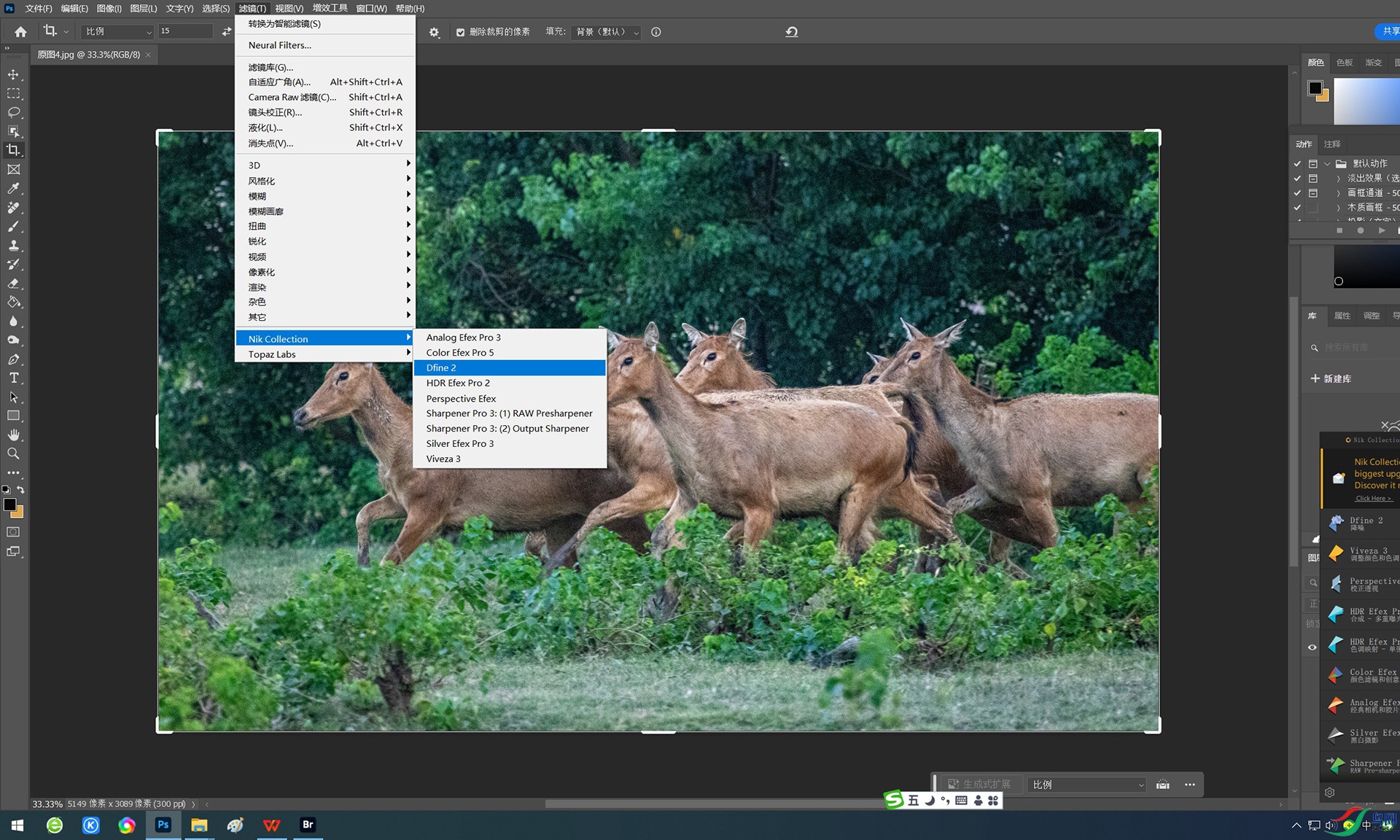
Task: Toggle 删除裁剪的像素 checkbox
Action: [460, 32]
